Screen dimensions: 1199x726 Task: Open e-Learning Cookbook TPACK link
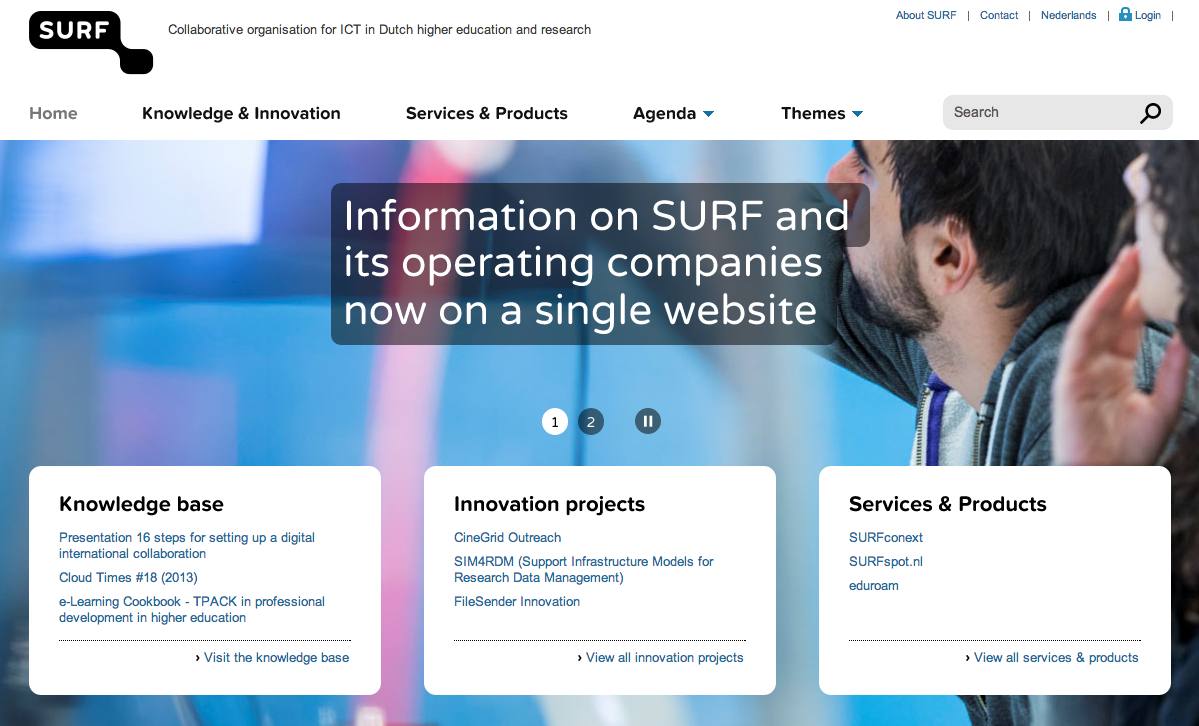[192, 610]
